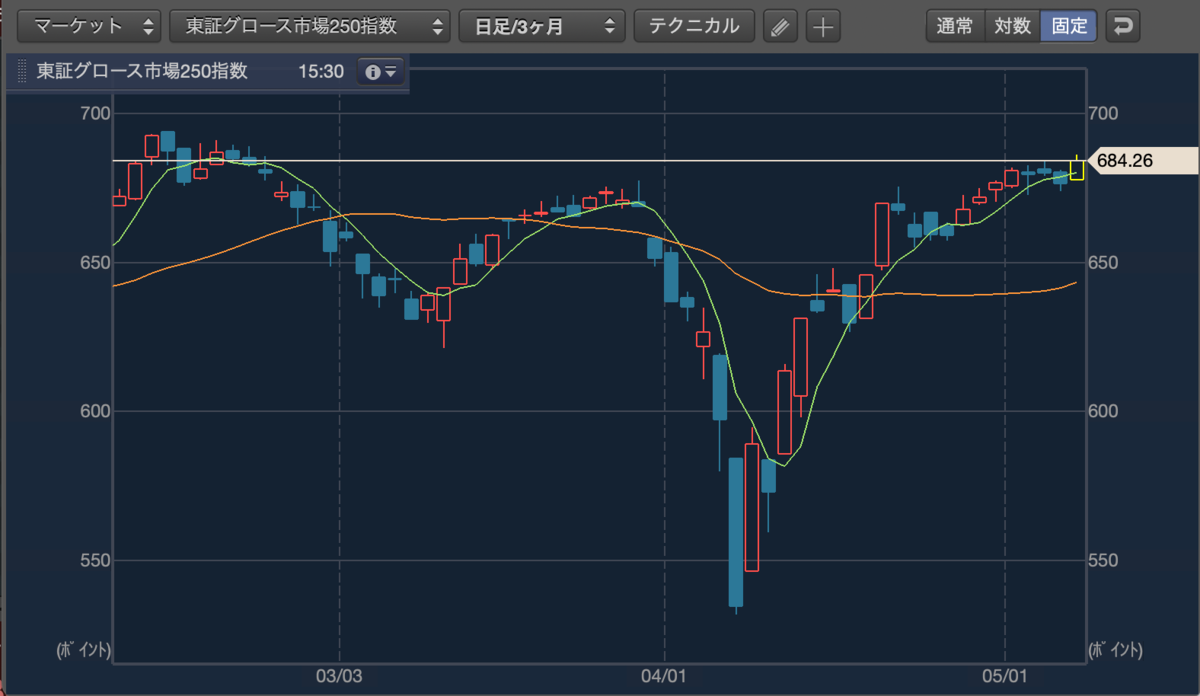Open the info dropdown beside 15:30
Viewport: 1200px width, 696px height.
coord(382,72)
